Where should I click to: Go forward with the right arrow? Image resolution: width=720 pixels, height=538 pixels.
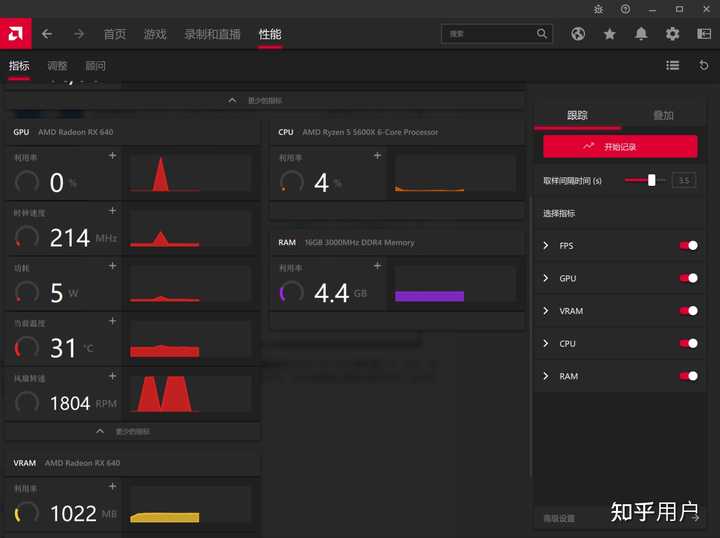tap(79, 34)
